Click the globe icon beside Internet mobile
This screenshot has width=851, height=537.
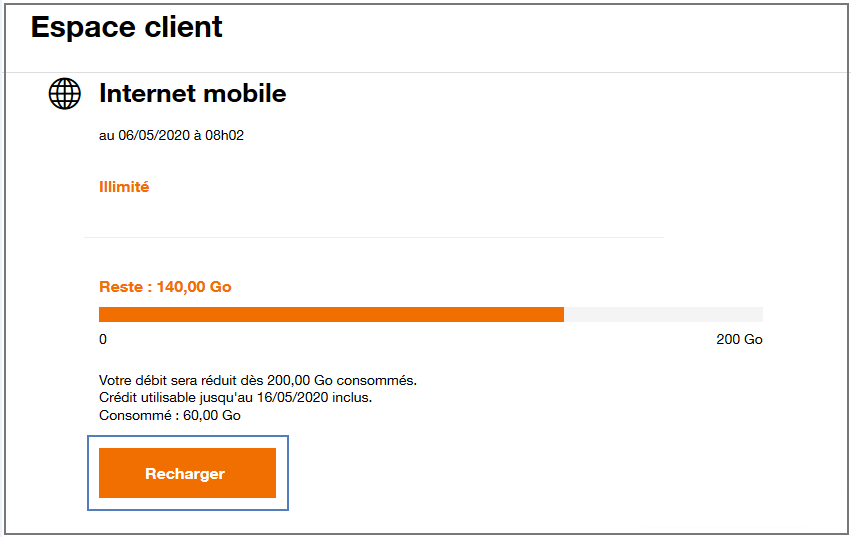(x=65, y=93)
